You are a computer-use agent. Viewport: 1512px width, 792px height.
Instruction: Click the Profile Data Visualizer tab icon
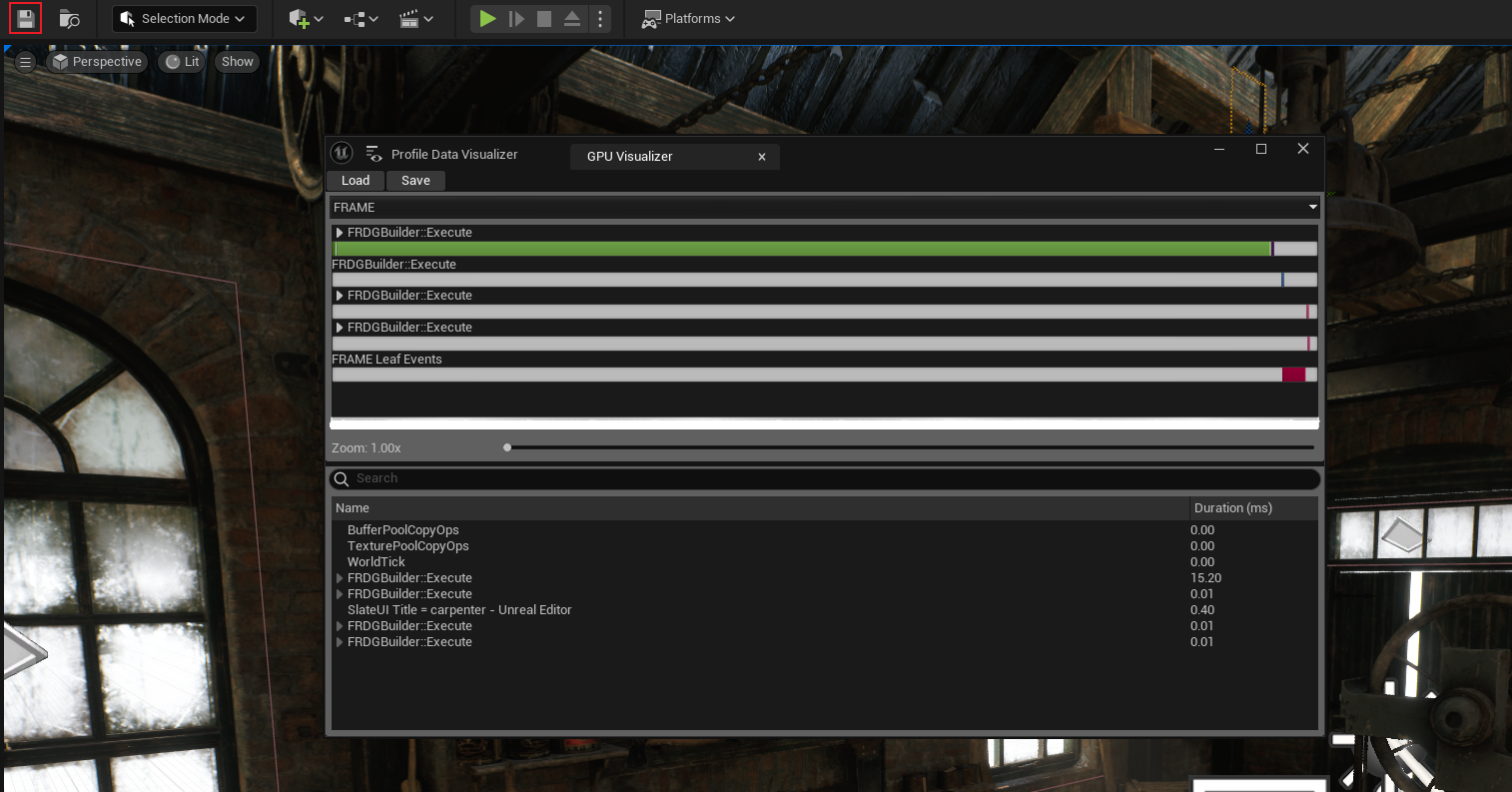[375, 154]
